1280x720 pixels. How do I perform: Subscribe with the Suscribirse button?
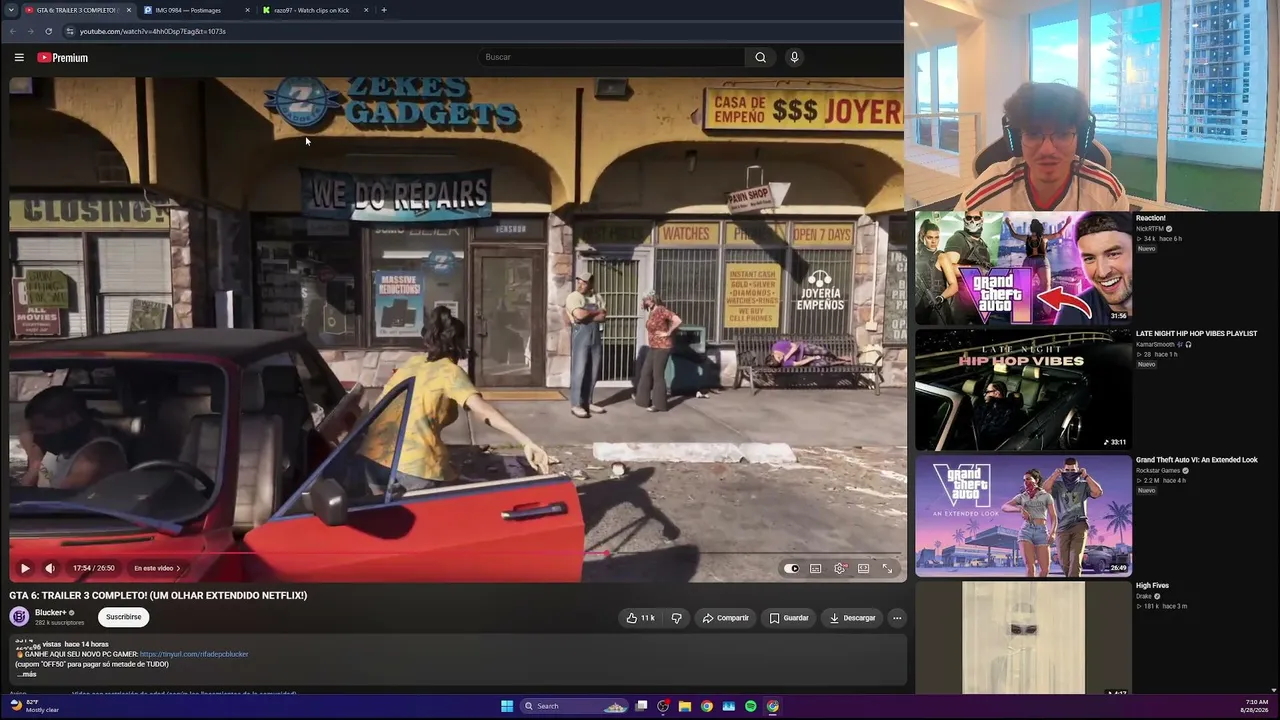click(124, 617)
